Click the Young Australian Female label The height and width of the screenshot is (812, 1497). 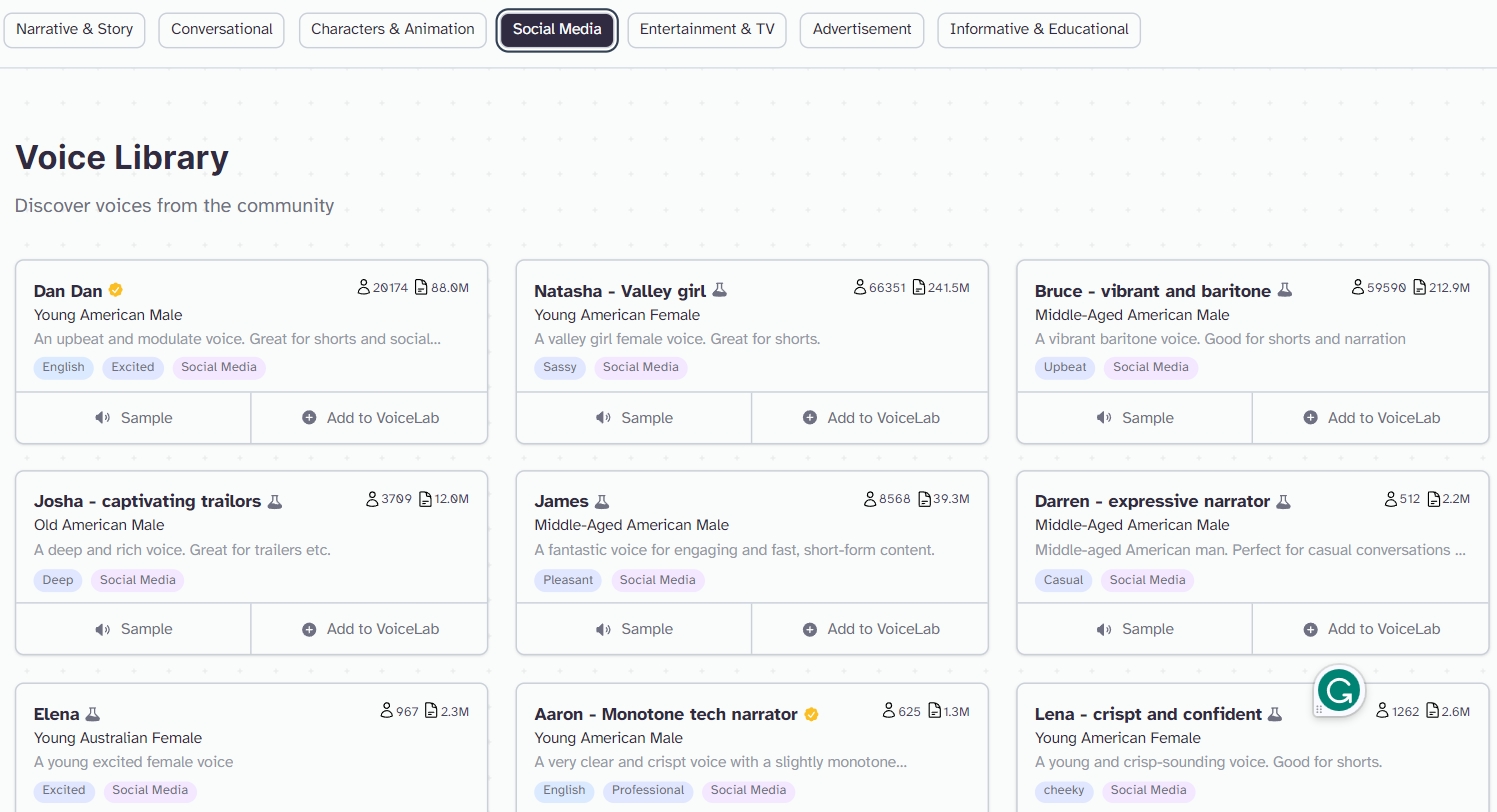click(118, 738)
